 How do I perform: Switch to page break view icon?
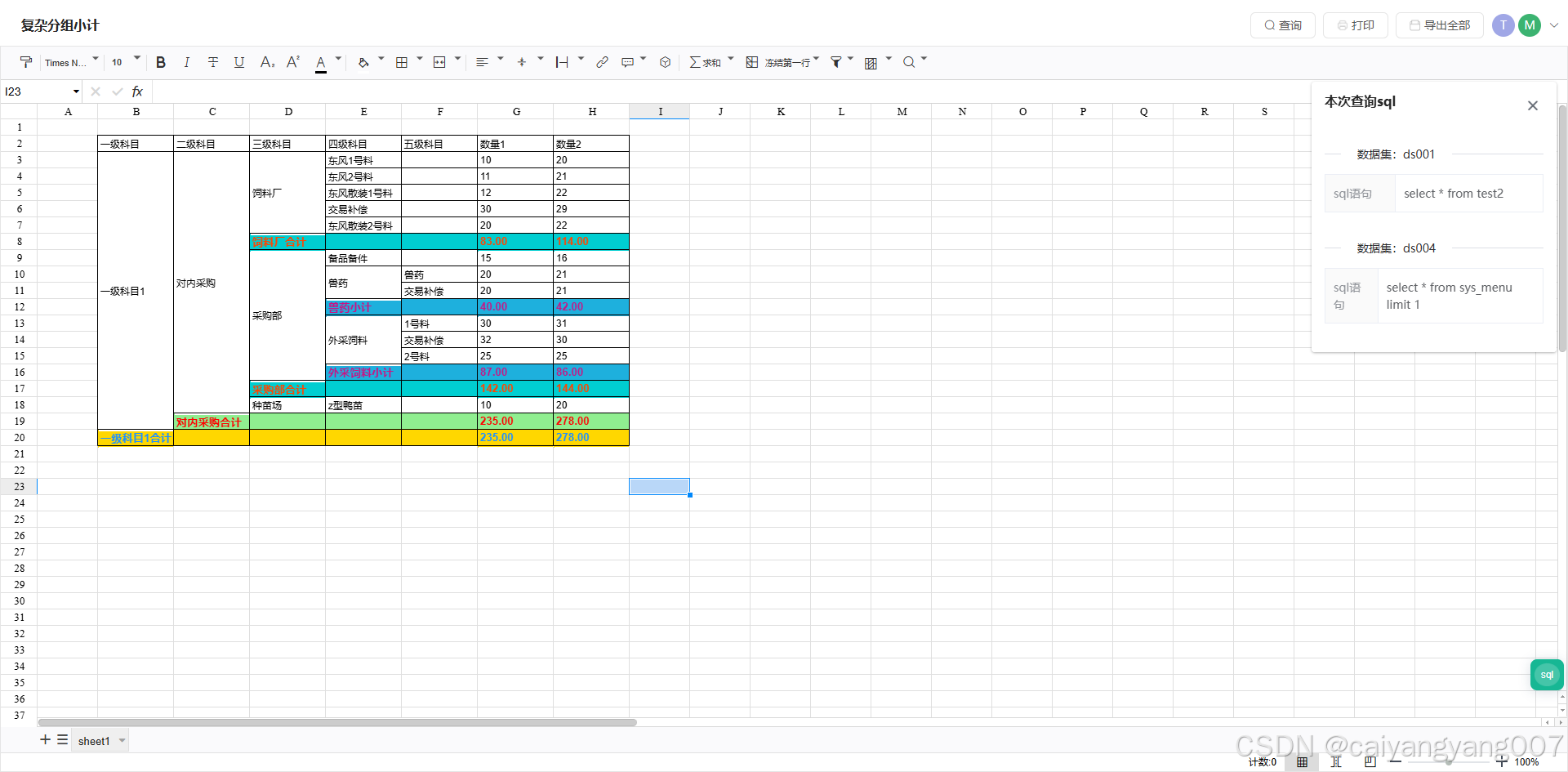pyautogui.click(x=1337, y=761)
